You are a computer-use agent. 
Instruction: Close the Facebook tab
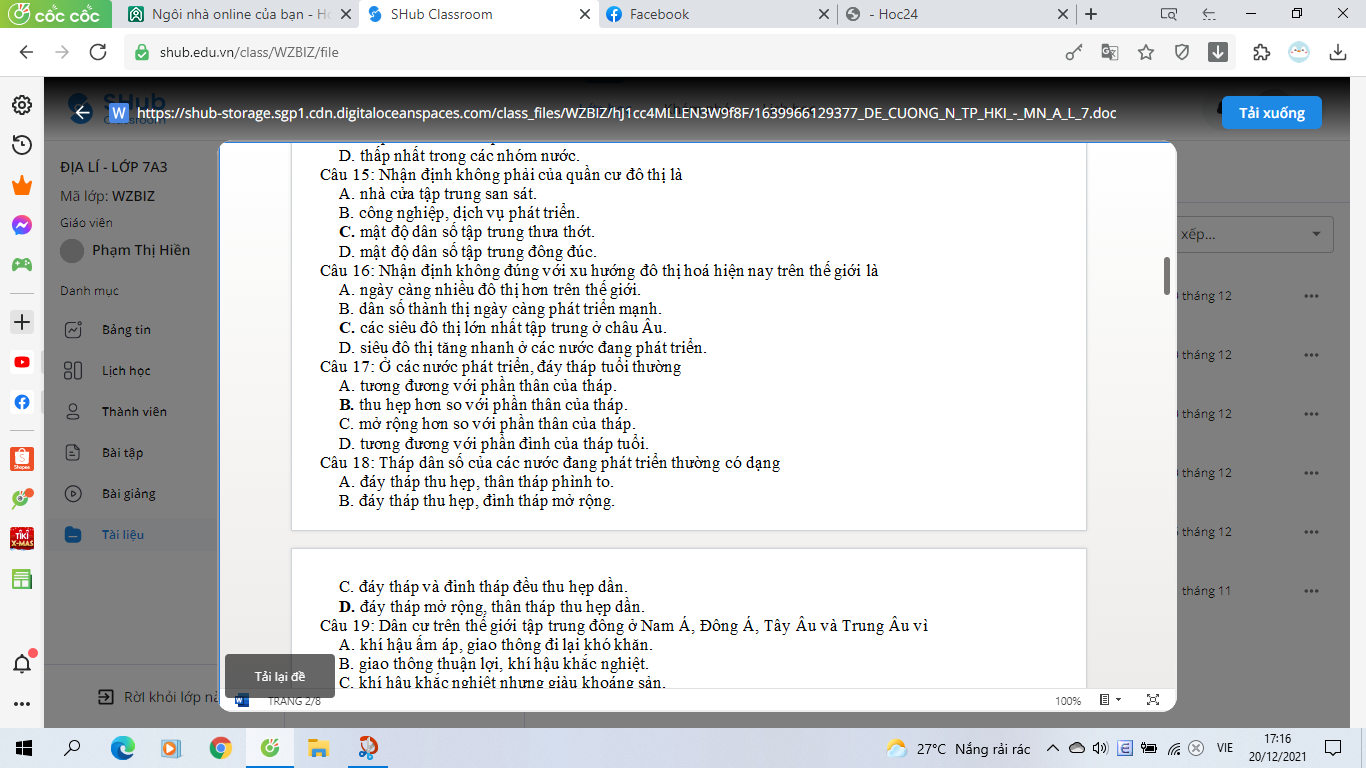(824, 14)
